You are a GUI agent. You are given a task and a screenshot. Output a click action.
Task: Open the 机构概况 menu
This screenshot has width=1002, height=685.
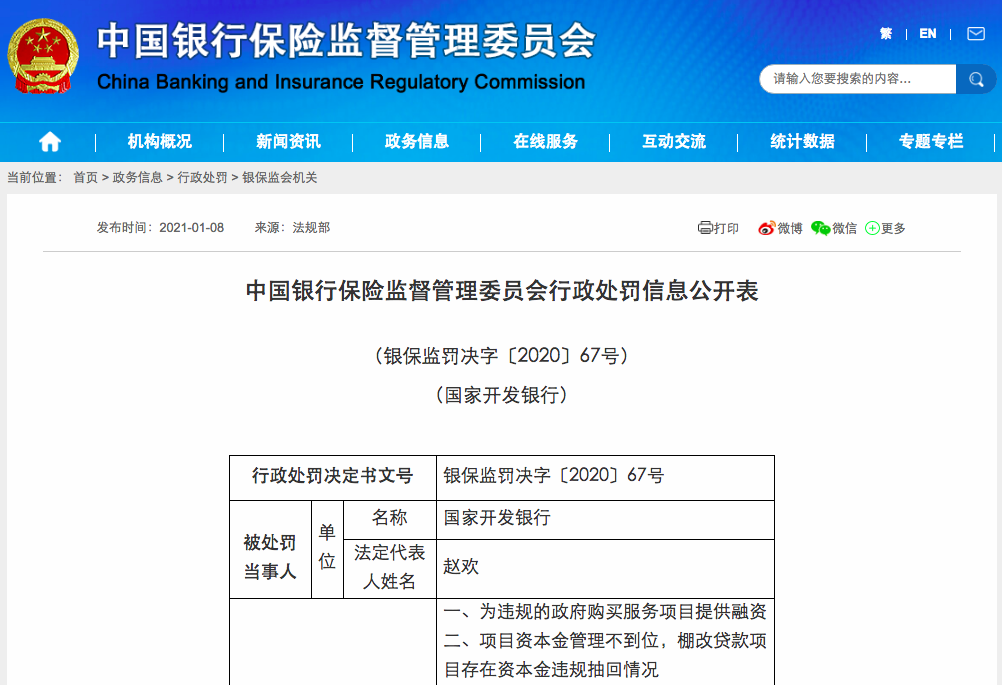click(159, 141)
